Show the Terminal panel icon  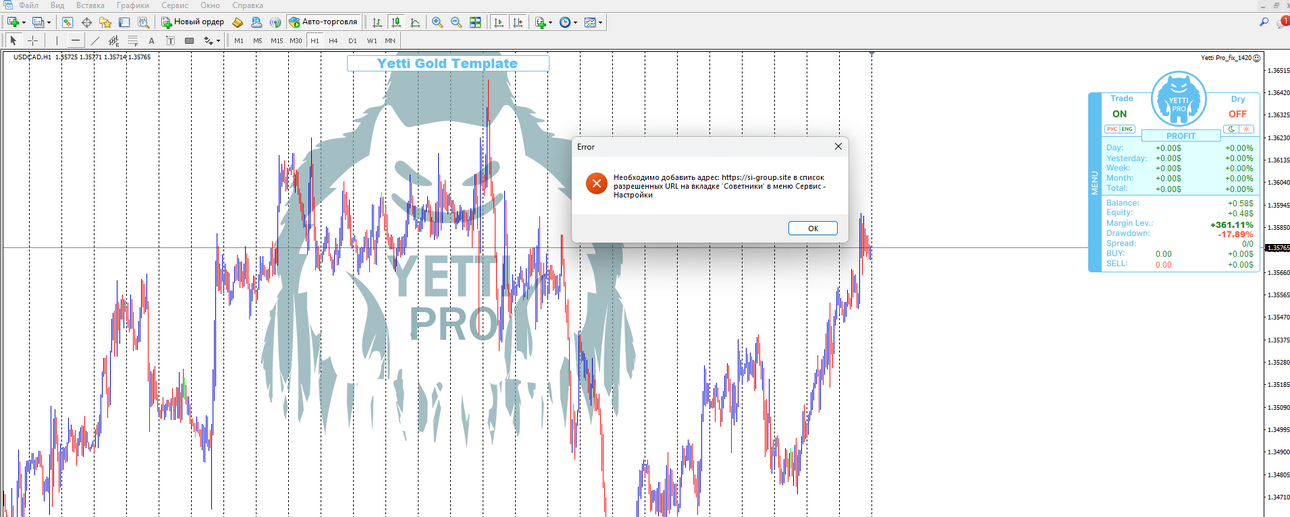coord(124,22)
